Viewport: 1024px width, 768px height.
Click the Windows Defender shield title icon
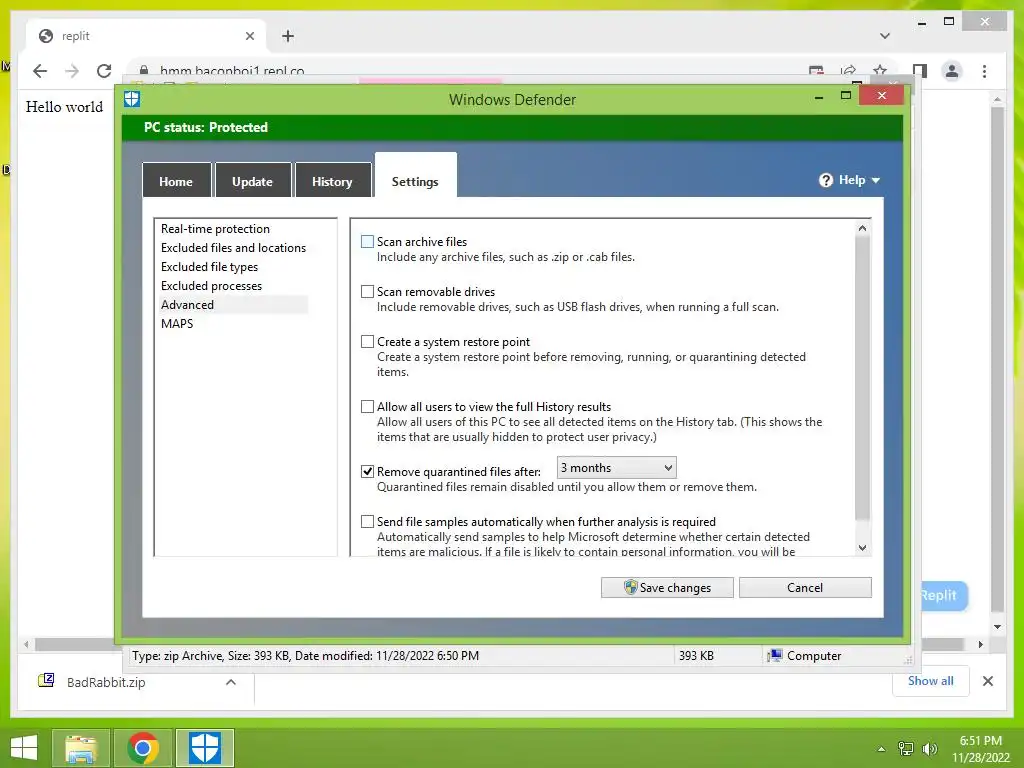132,99
